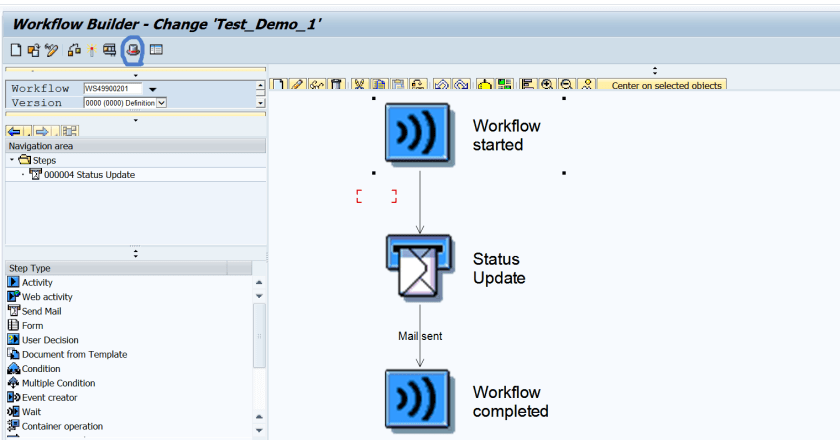Click the Test workflow icon
Image resolution: width=840 pixels, height=440 pixels.
click(109, 50)
